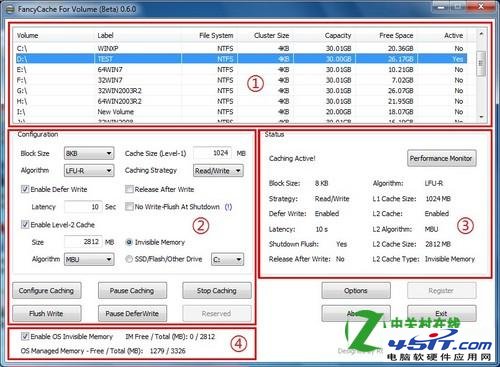Enable No Write-Flush At Shutdown
The image size is (500, 367).
(x=129, y=207)
